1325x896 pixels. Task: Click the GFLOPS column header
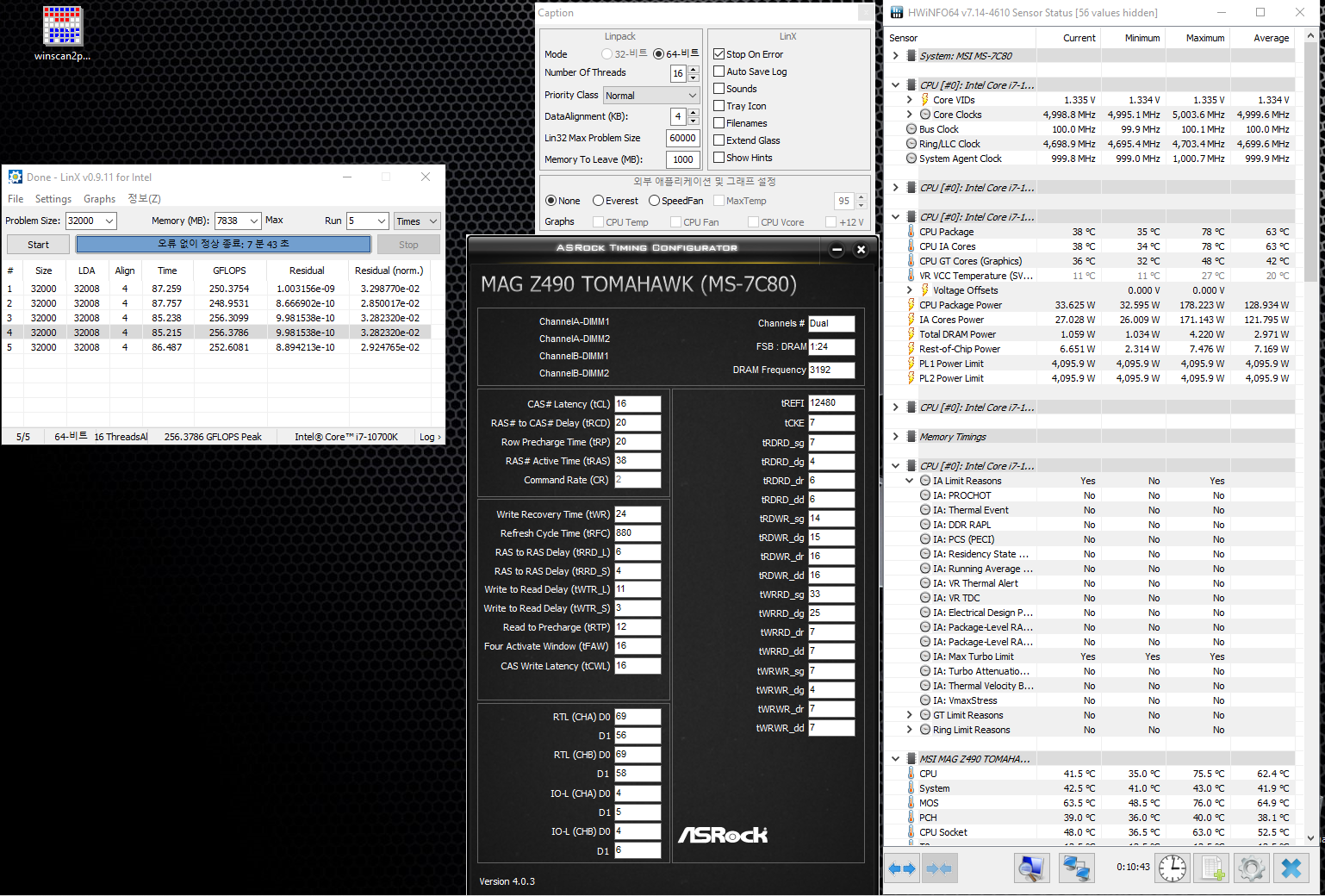tap(229, 271)
